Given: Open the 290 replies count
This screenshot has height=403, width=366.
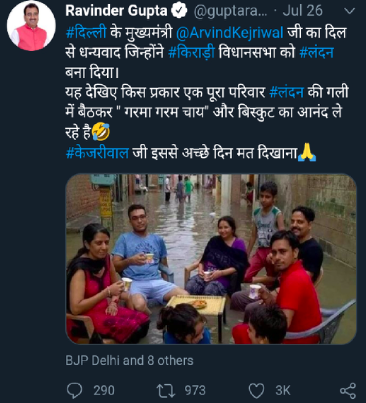Looking at the screenshot, I should (104, 391).
